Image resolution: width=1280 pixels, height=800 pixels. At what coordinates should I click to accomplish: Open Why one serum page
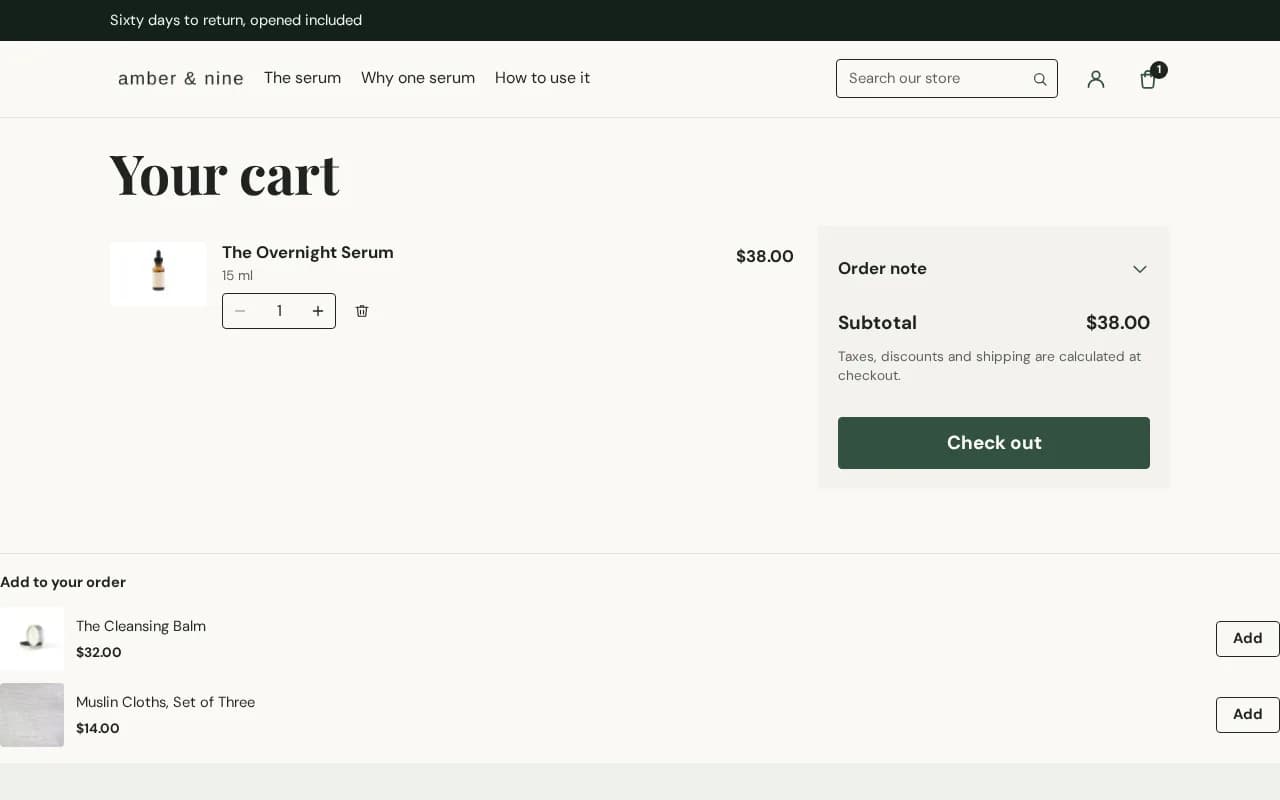click(x=418, y=78)
